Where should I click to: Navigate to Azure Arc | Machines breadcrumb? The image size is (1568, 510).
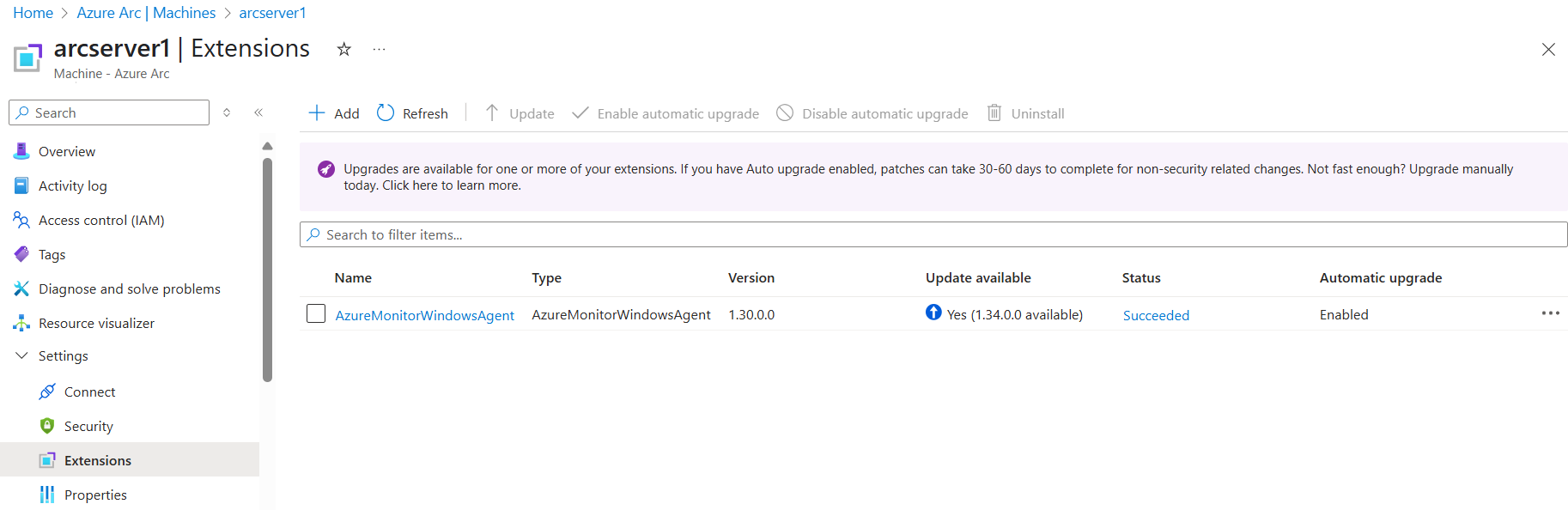[x=146, y=13]
